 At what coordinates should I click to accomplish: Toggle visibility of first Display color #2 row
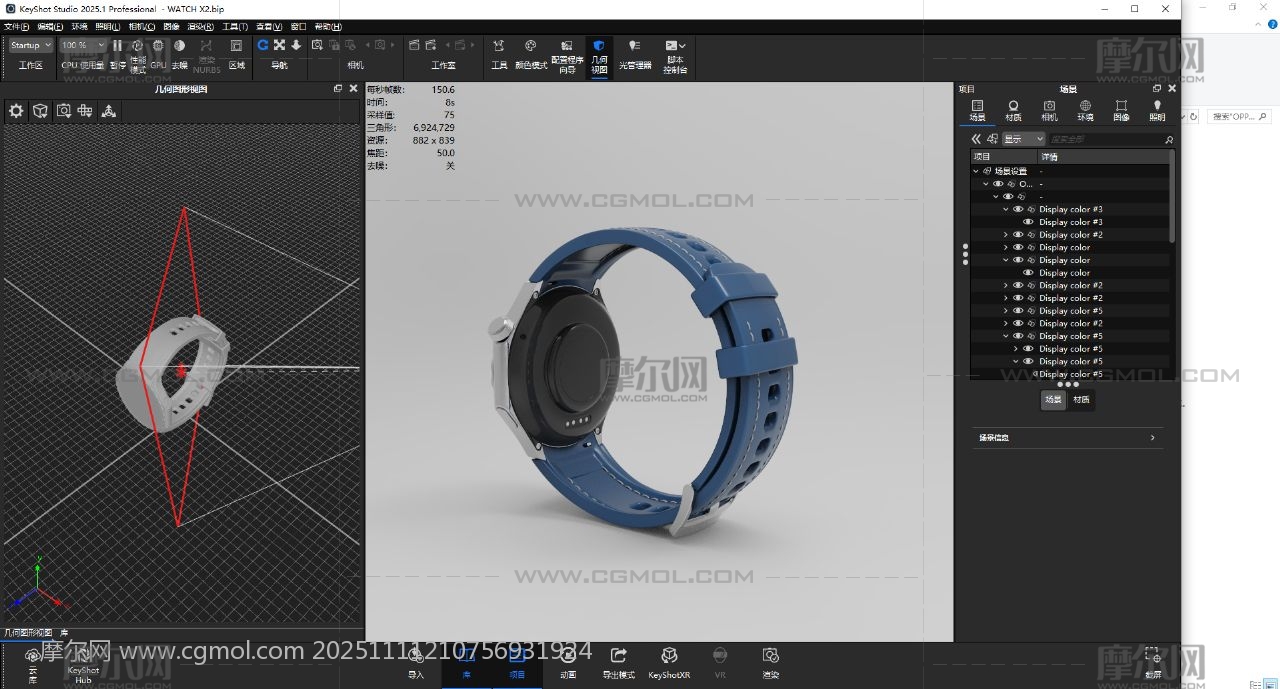pyautogui.click(x=1018, y=235)
